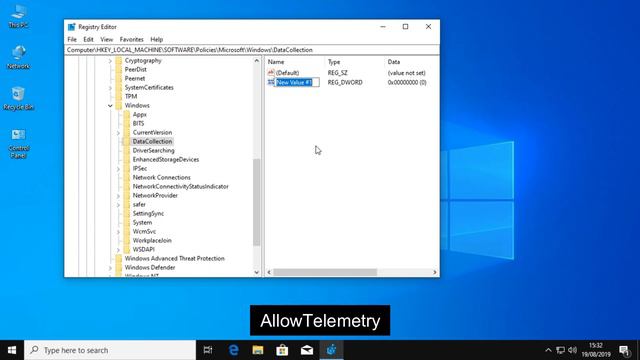The image size is (640, 360).
Task: Click the PeerDist folder icon
Action: coord(119,69)
